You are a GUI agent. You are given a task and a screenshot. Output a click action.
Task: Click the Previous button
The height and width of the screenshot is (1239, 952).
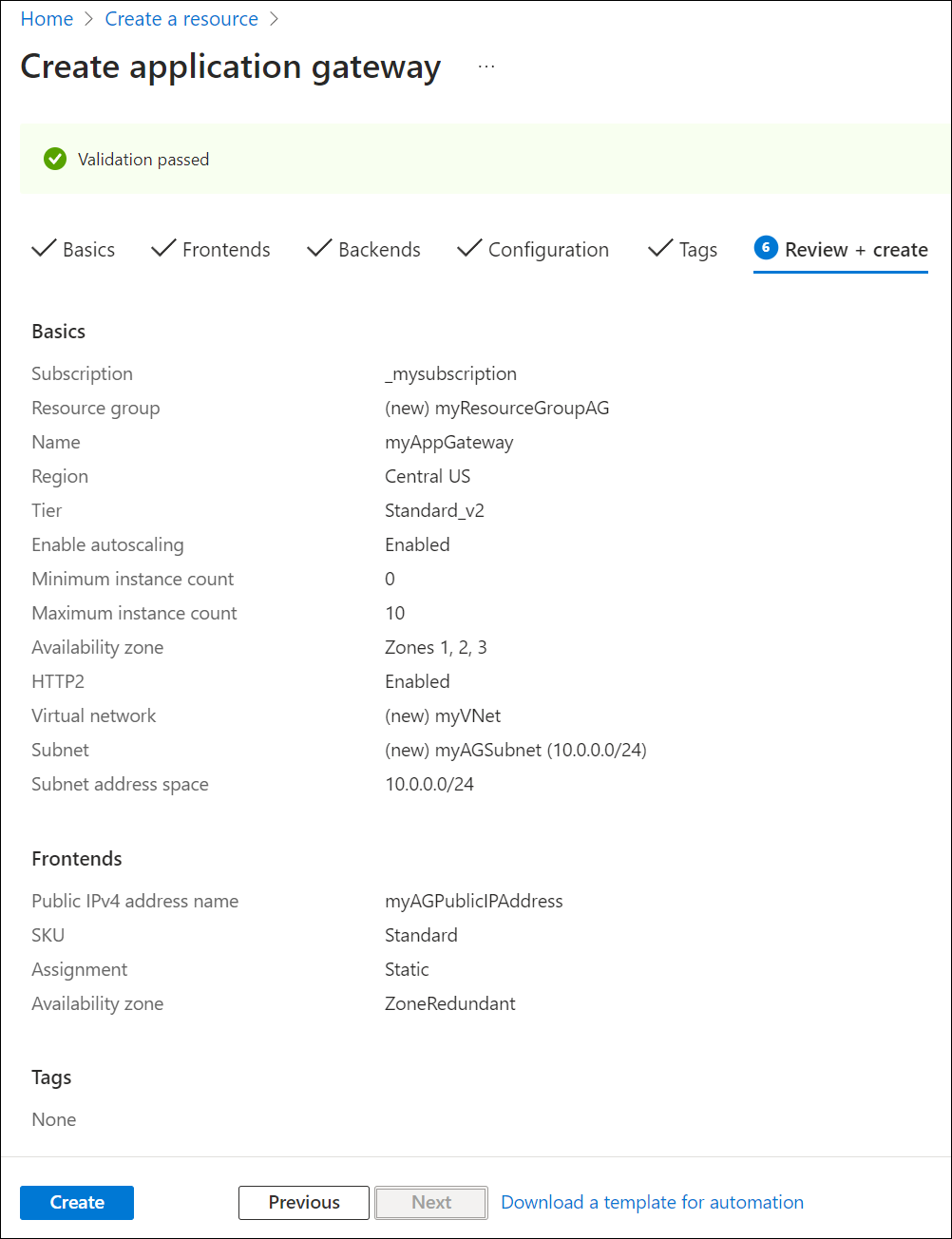[303, 1202]
